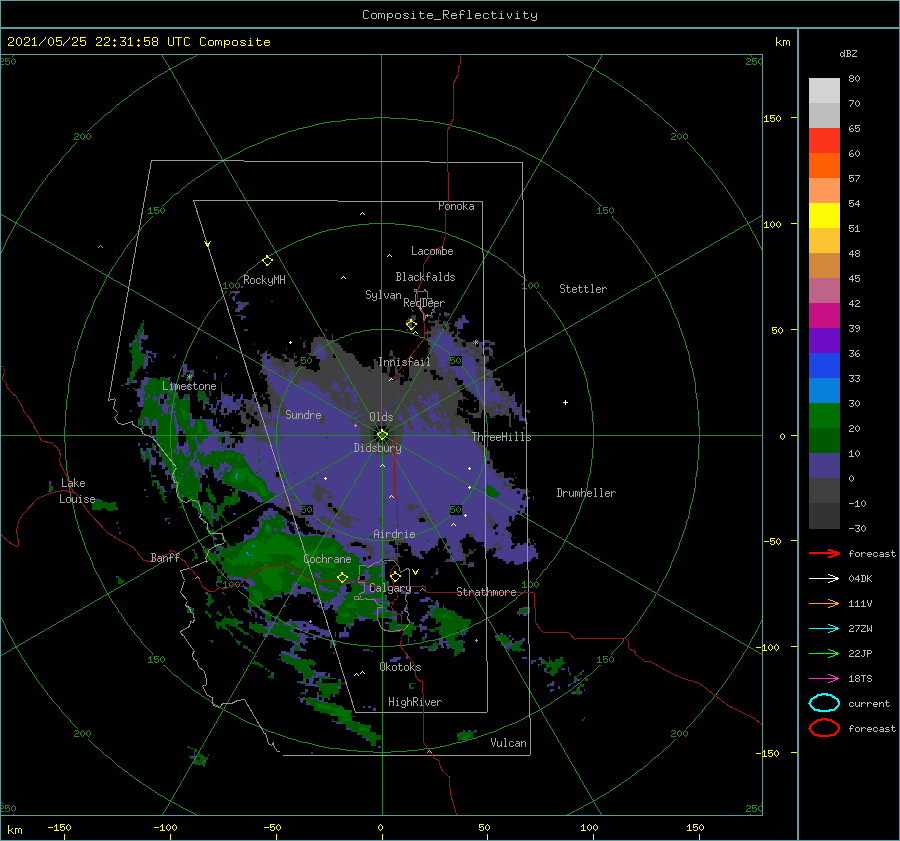Click the Composite_Reflectivity title text
Image resolution: width=900 pixels, height=841 pixels.
point(450,15)
